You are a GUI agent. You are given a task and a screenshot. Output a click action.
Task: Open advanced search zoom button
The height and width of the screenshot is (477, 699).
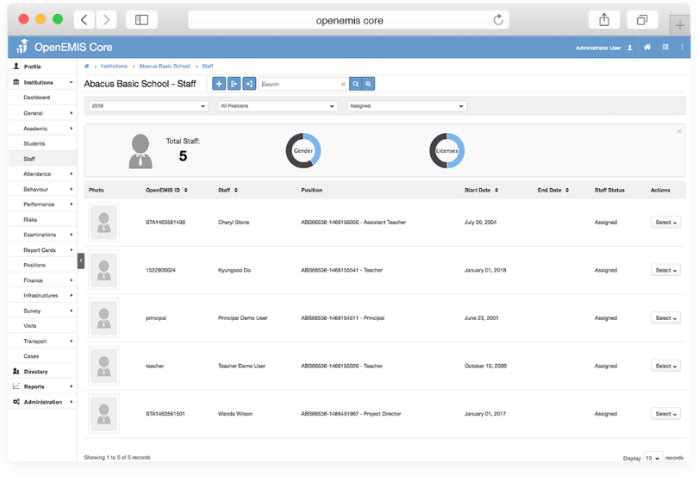[x=368, y=84]
